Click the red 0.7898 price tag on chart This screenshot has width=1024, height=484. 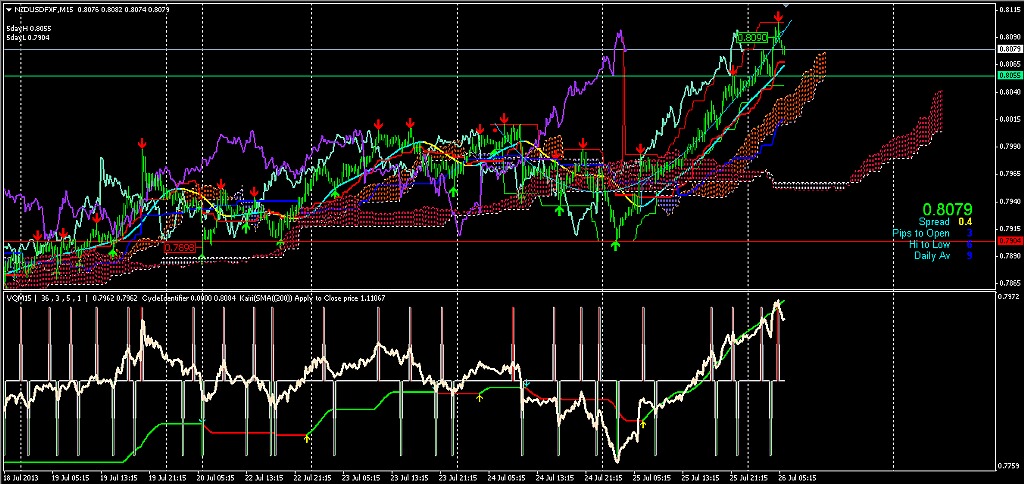179,248
